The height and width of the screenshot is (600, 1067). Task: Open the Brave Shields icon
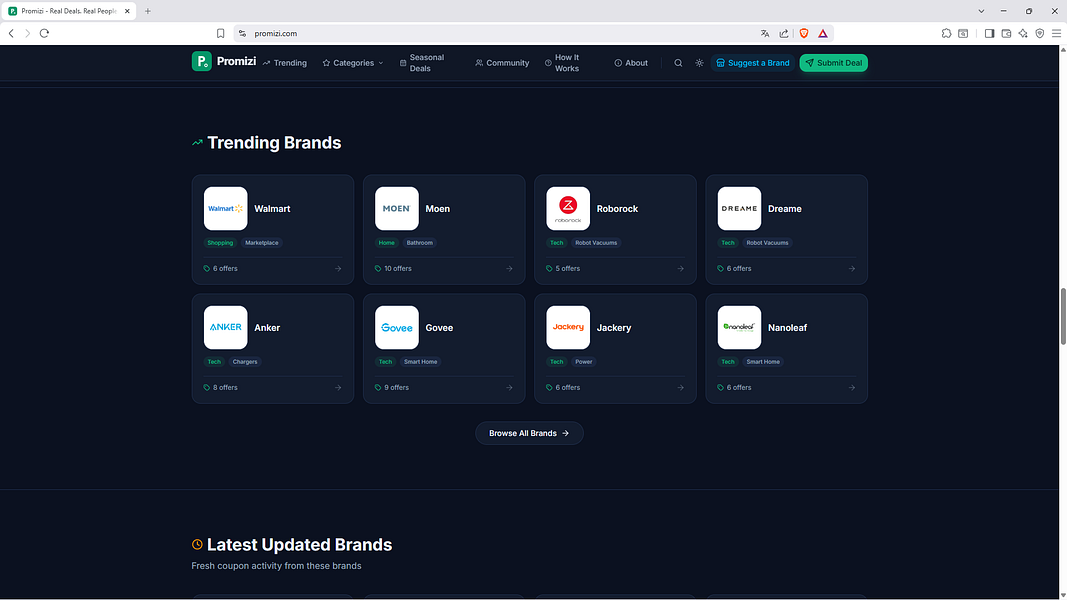(x=804, y=33)
